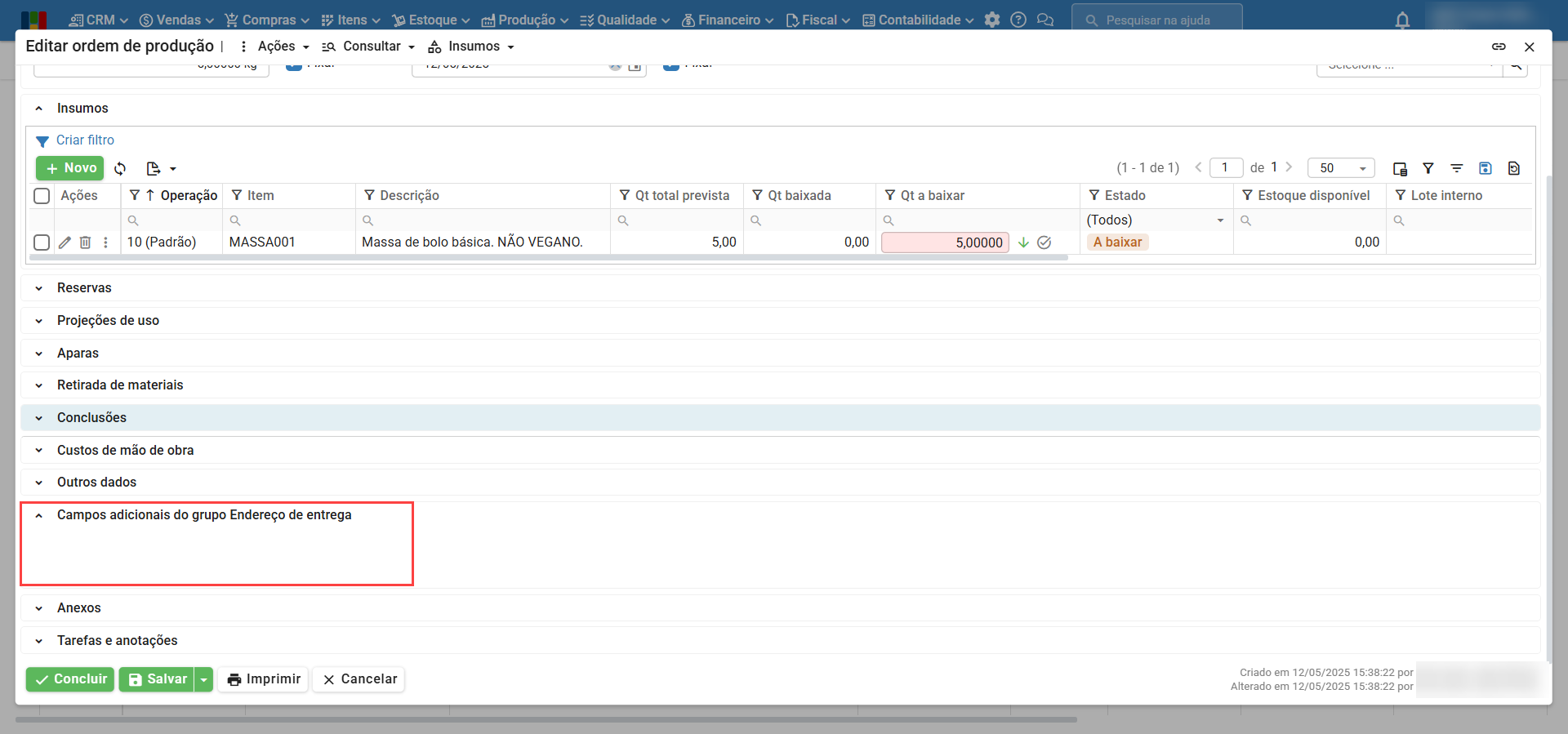
Task: Open the Salvar split-button arrow
Action: pos(204,679)
